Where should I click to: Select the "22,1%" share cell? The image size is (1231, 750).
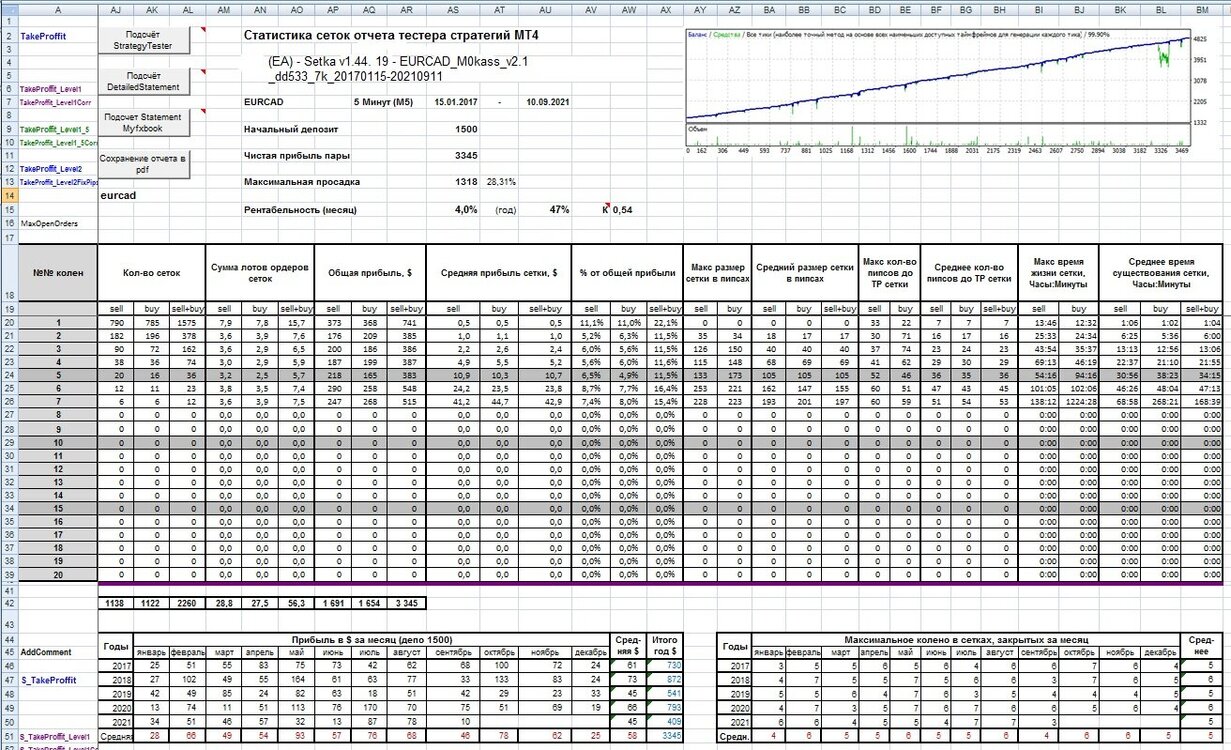pos(664,323)
